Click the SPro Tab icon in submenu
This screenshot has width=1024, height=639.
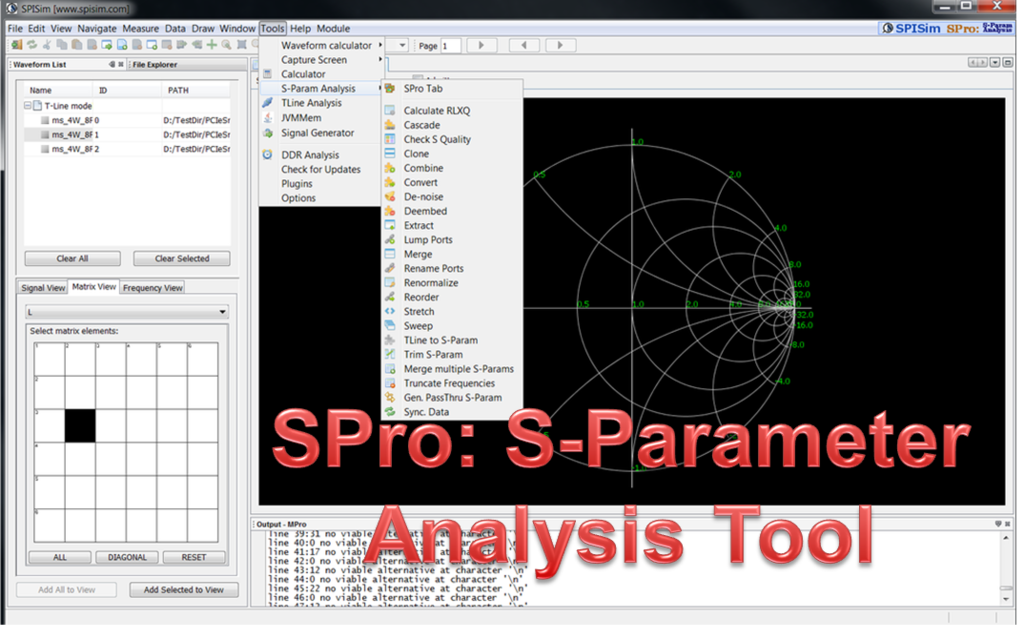[391, 89]
